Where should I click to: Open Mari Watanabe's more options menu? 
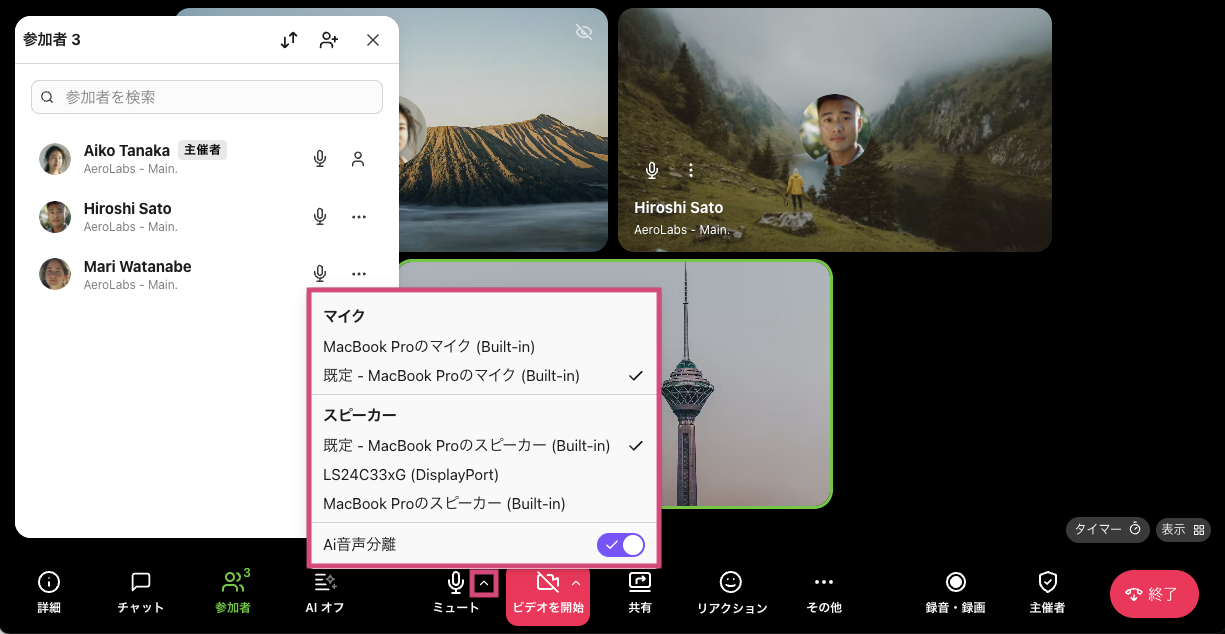click(358, 273)
